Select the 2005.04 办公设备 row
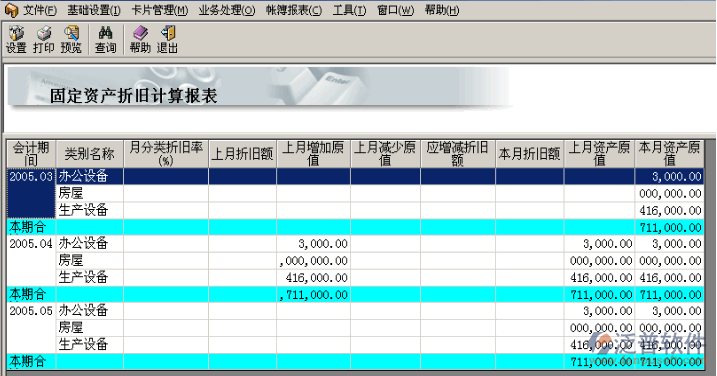717x376 pixels. pyautogui.click(x=355, y=243)
